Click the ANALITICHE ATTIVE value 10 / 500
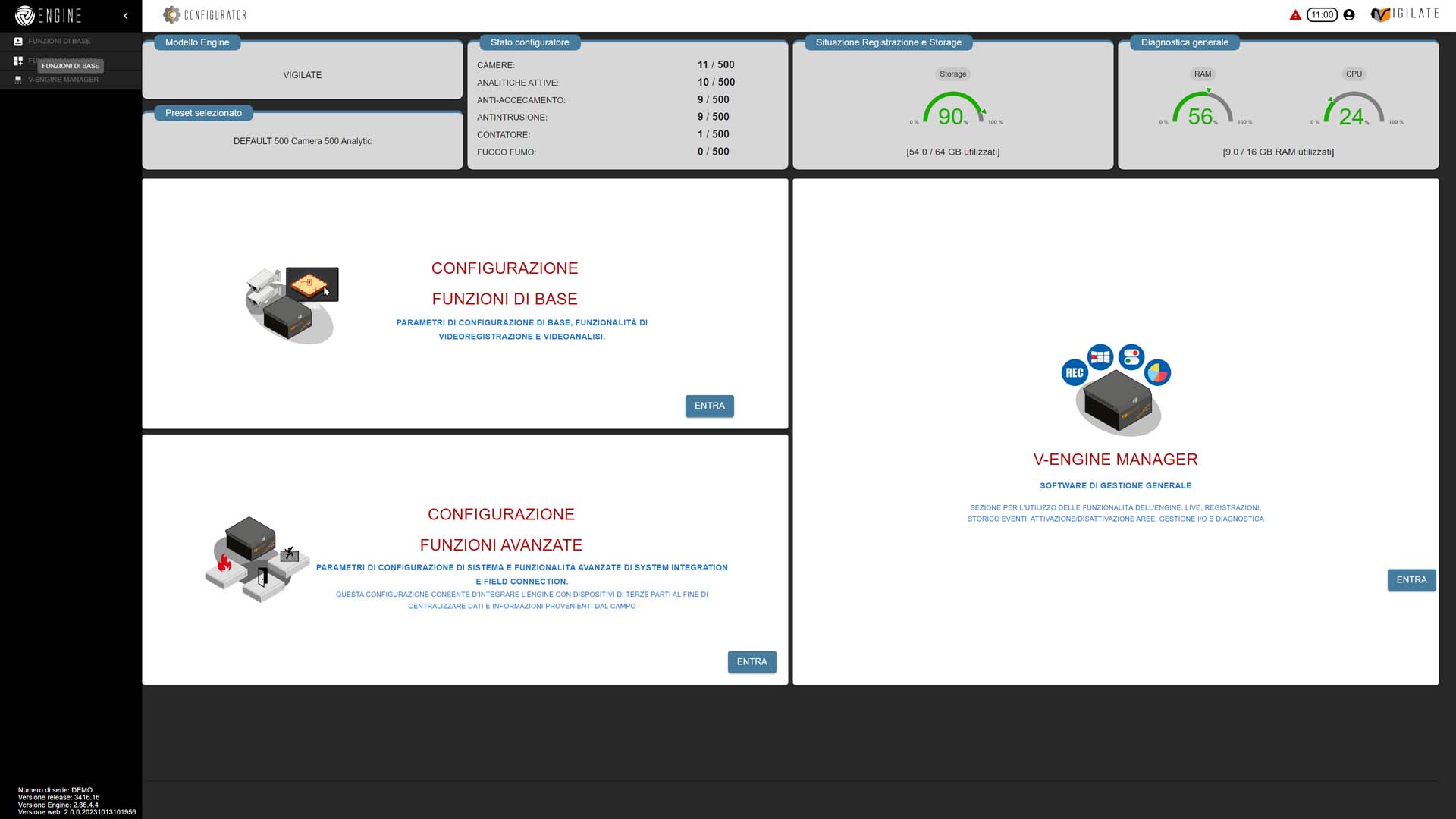Image resolution: width=1456 pixels, height=819 pixels. point(716,83)
